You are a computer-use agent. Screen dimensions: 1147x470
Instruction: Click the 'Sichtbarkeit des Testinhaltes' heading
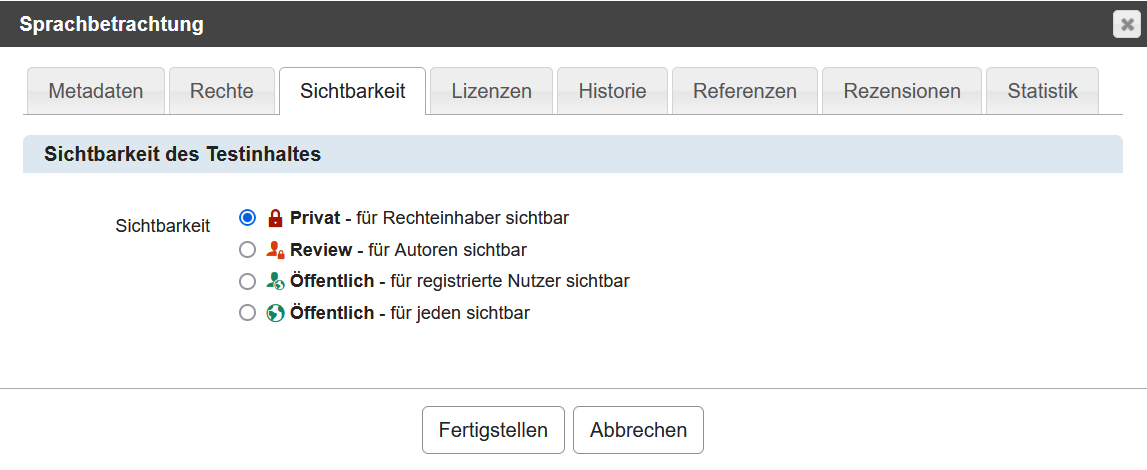[x=183, y=154]
